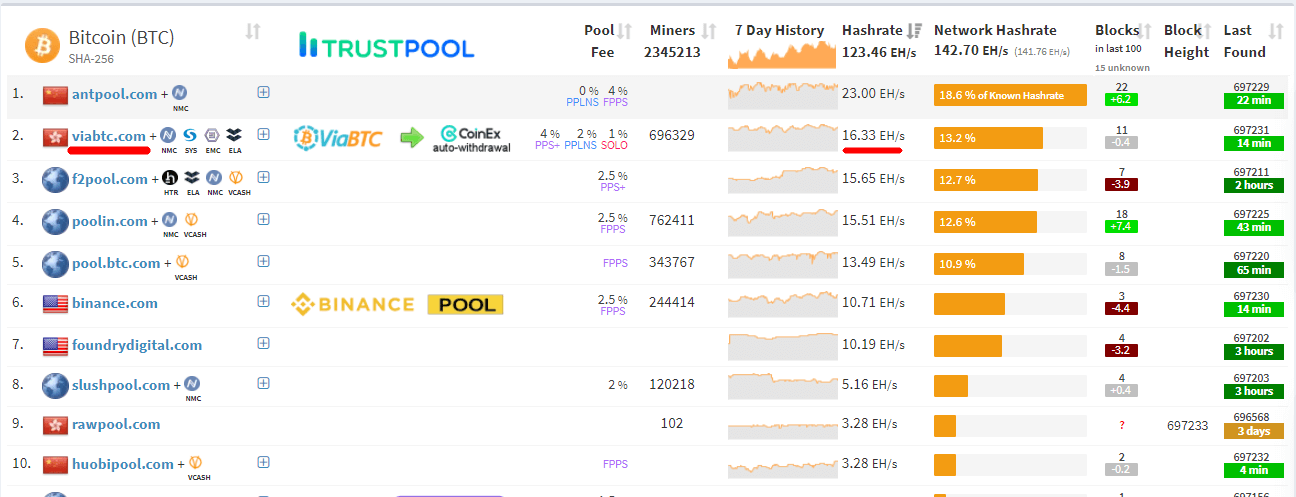Expand the slushpool.com row details
The image size is (1296, 497).
[264, 383]
